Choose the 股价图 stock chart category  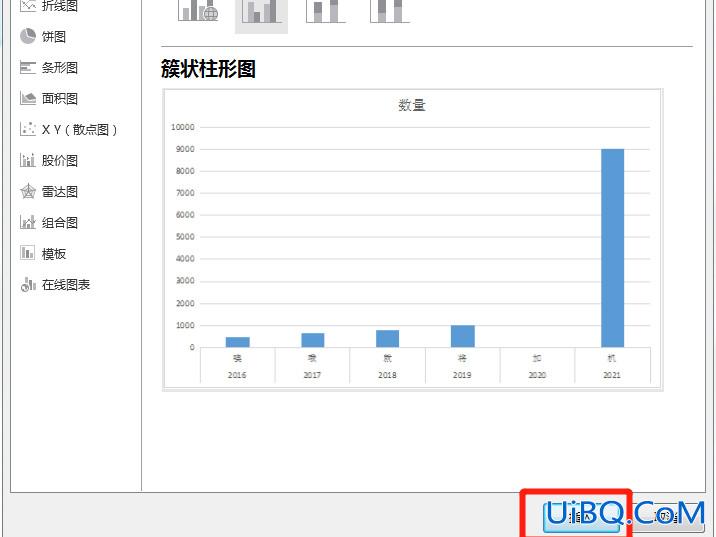click(x=49, y=161)
